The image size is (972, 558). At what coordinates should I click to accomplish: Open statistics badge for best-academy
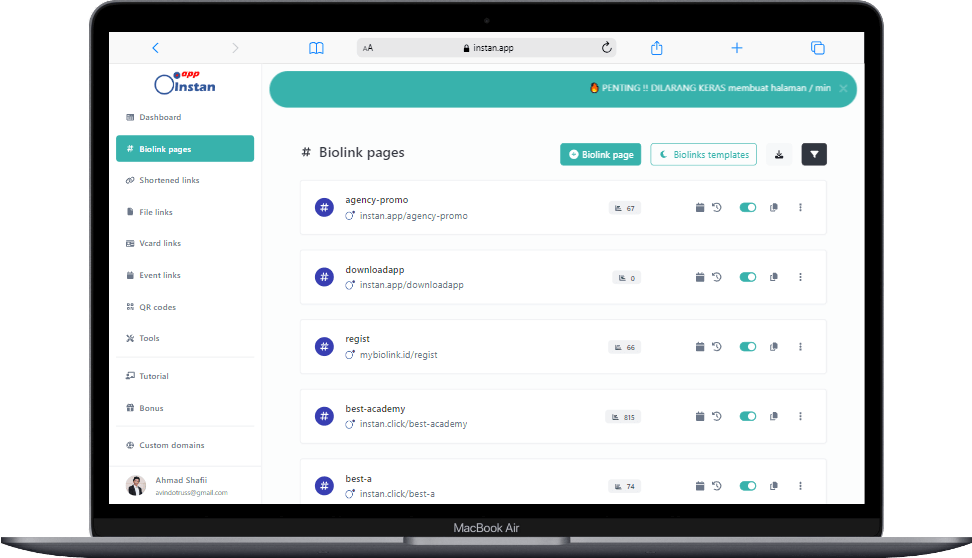pos(623,417)
